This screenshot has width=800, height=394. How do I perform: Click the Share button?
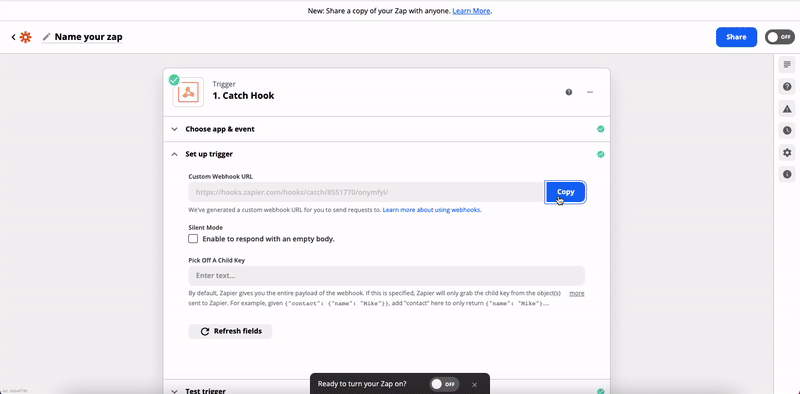[736, 37]
